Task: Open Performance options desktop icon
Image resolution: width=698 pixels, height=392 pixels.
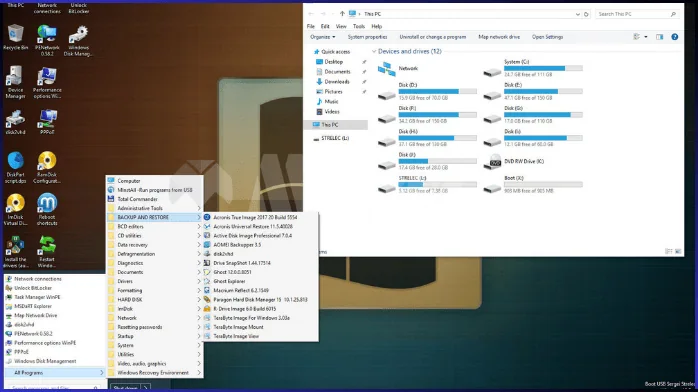Action: 47,83
